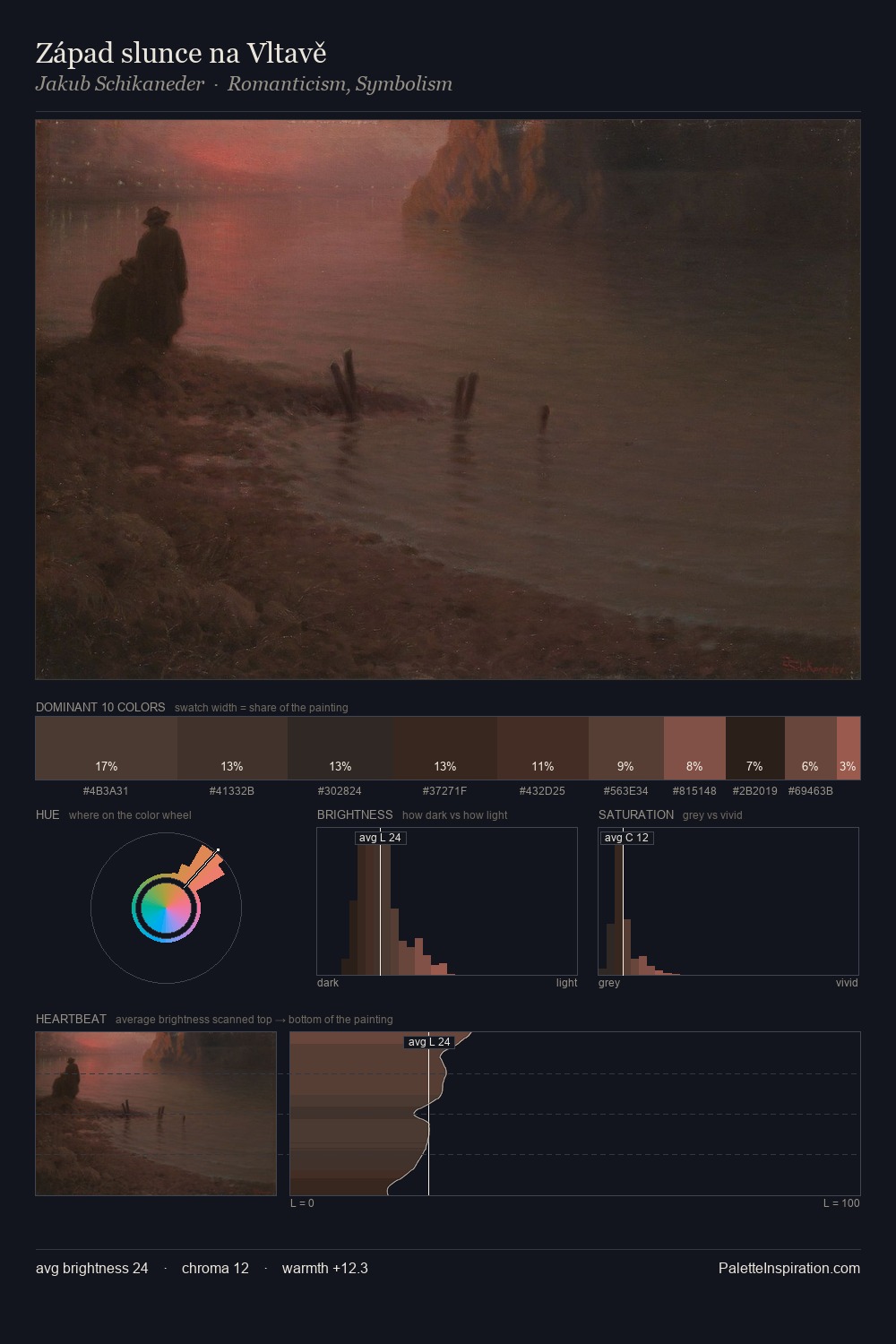896x1344 pixels.
Task: Click the title 'Západ slunce na Vltavě'
Action: click(x=181, y=54)
